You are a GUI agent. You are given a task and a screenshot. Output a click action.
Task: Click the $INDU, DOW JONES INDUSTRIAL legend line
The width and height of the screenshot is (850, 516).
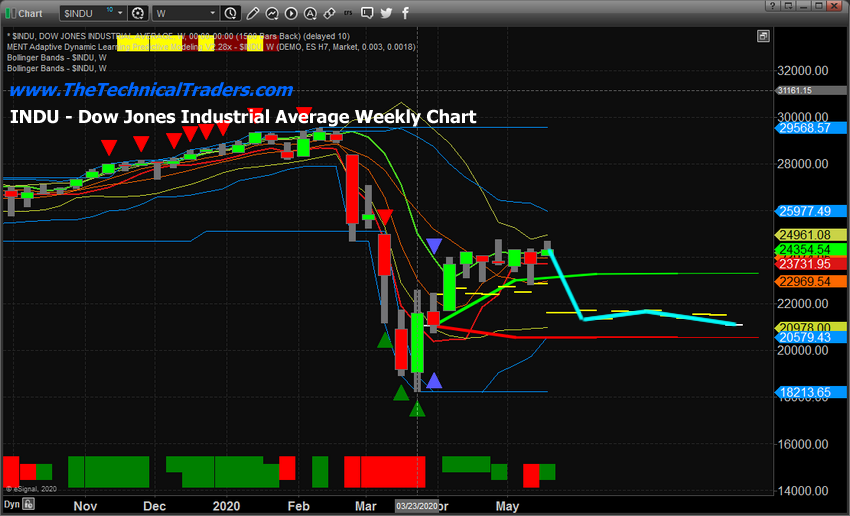[178, 36]
